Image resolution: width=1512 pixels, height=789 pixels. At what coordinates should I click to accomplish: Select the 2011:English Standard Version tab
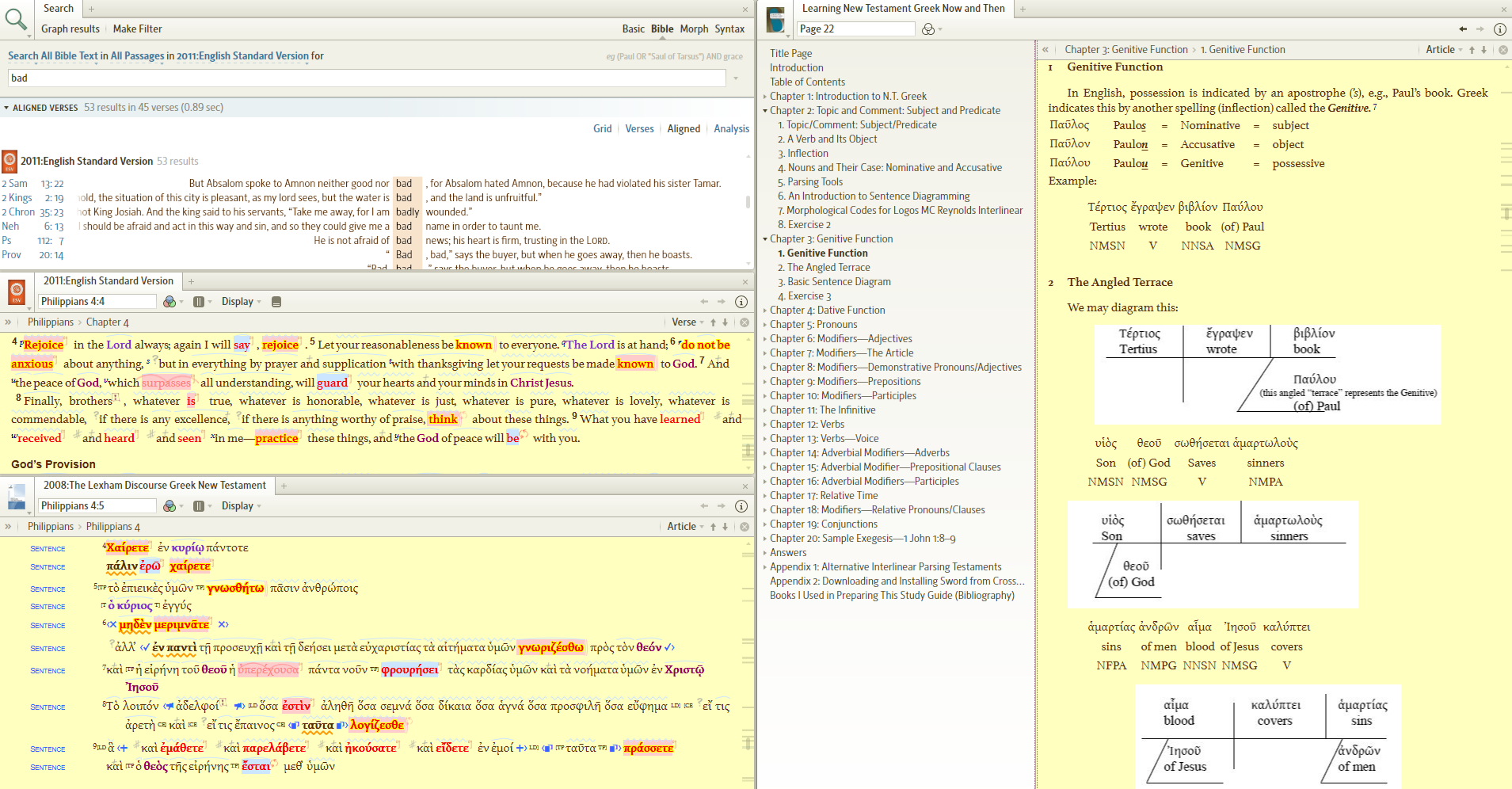pyautogui.click(x=108, y=281)
